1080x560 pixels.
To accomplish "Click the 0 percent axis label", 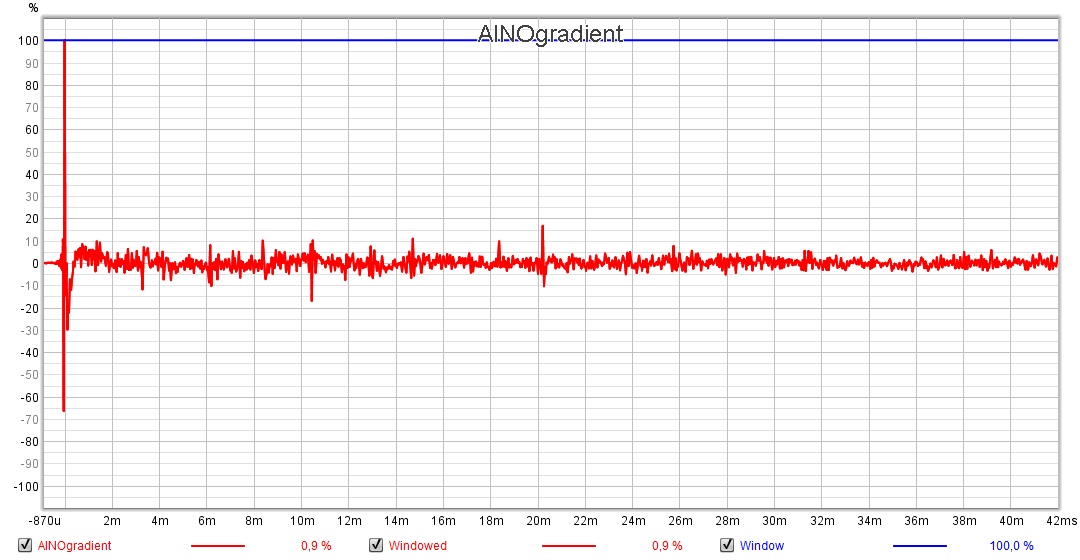I will [x=35, y=264].
